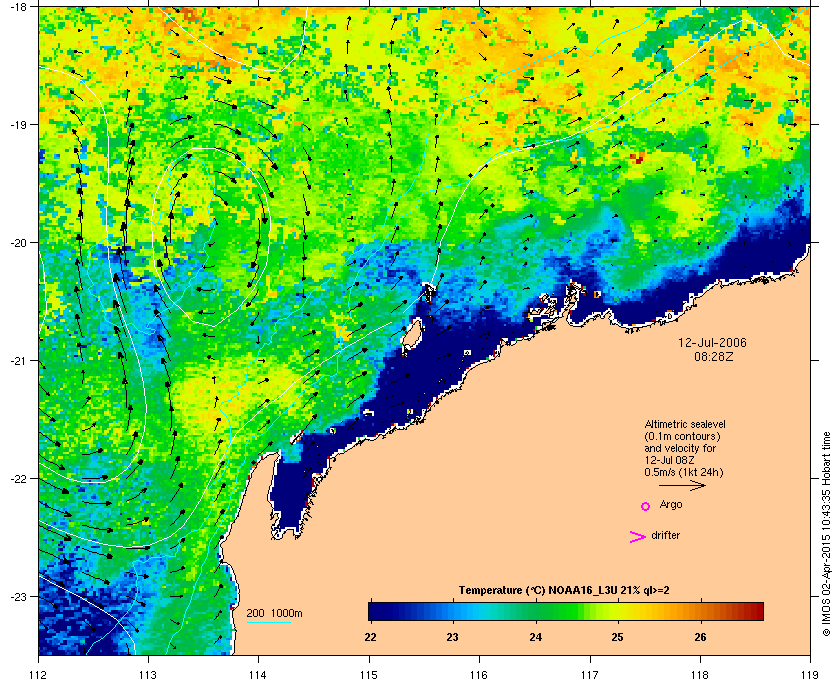Click the Temperature NOAA16_L3U colorbar title
840x680 pixels.
[x=564, y=591]
